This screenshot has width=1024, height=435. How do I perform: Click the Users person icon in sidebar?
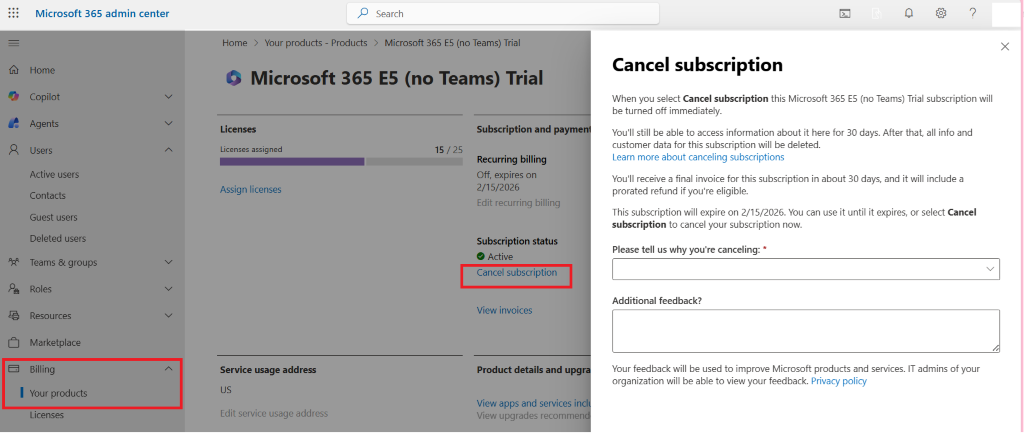(x=13, y=150)
